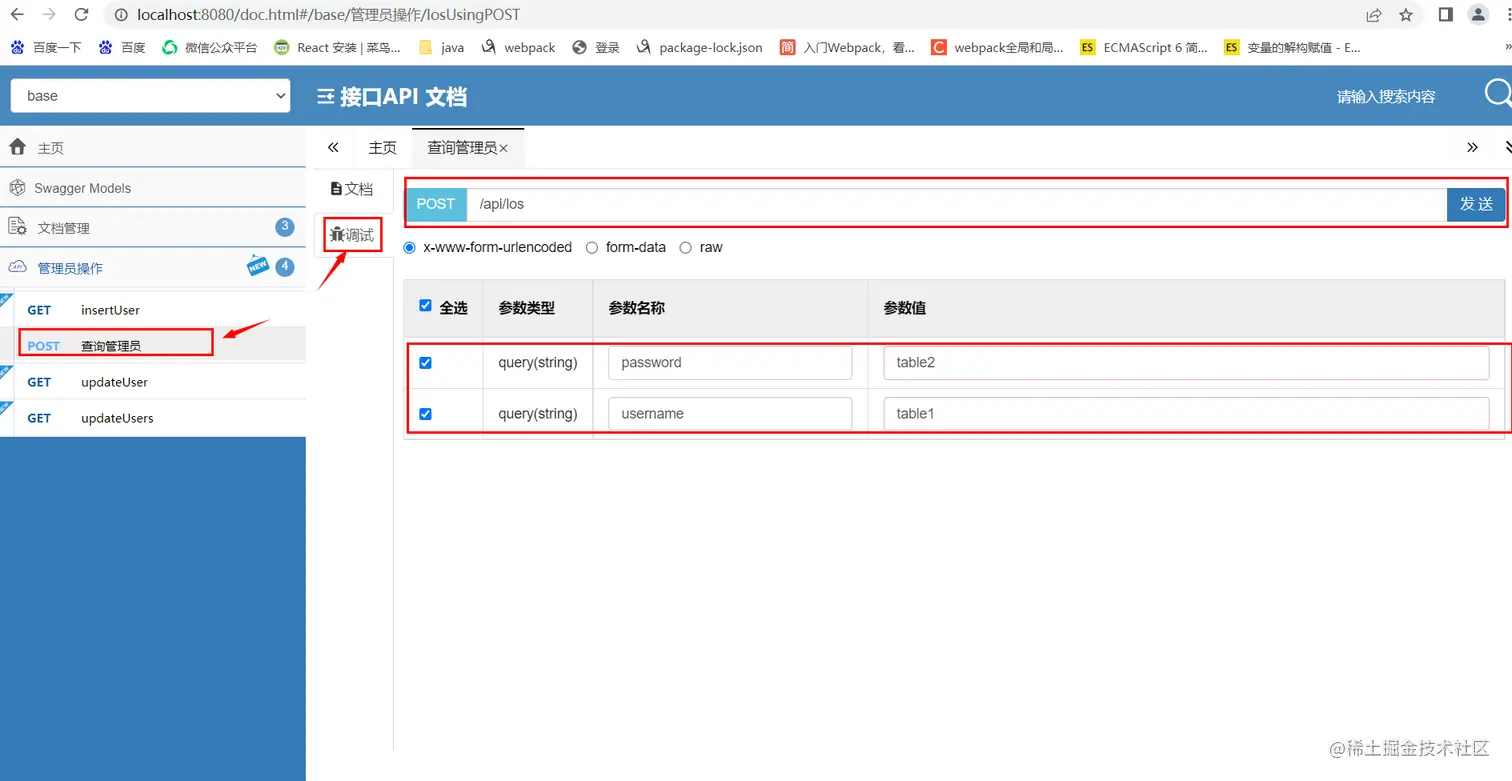The height and width of the screenshot is (781, 1512).
Task: Open the 变量的解构赋值 bookmark
Action: 1292,47
